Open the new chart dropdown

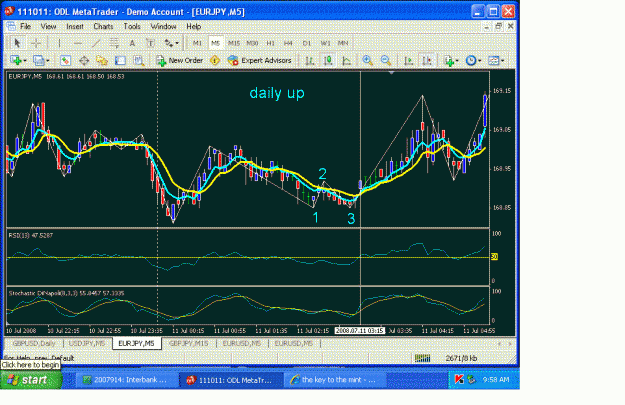click(18, 61)
